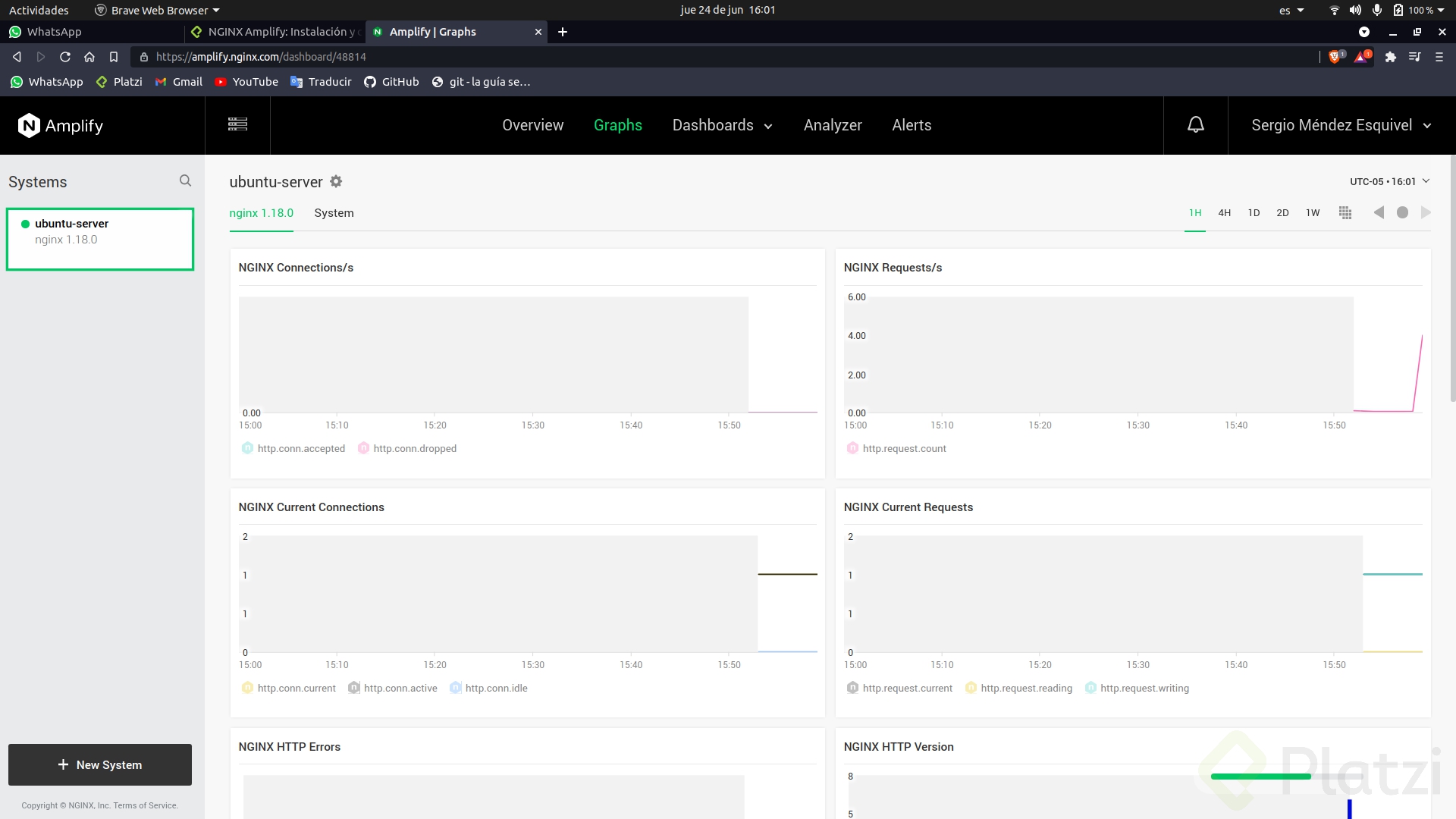Screen dimensions: 1456x819
Task: Switch to the nginx 1.18.0 tab
Action: pos(262,213)
